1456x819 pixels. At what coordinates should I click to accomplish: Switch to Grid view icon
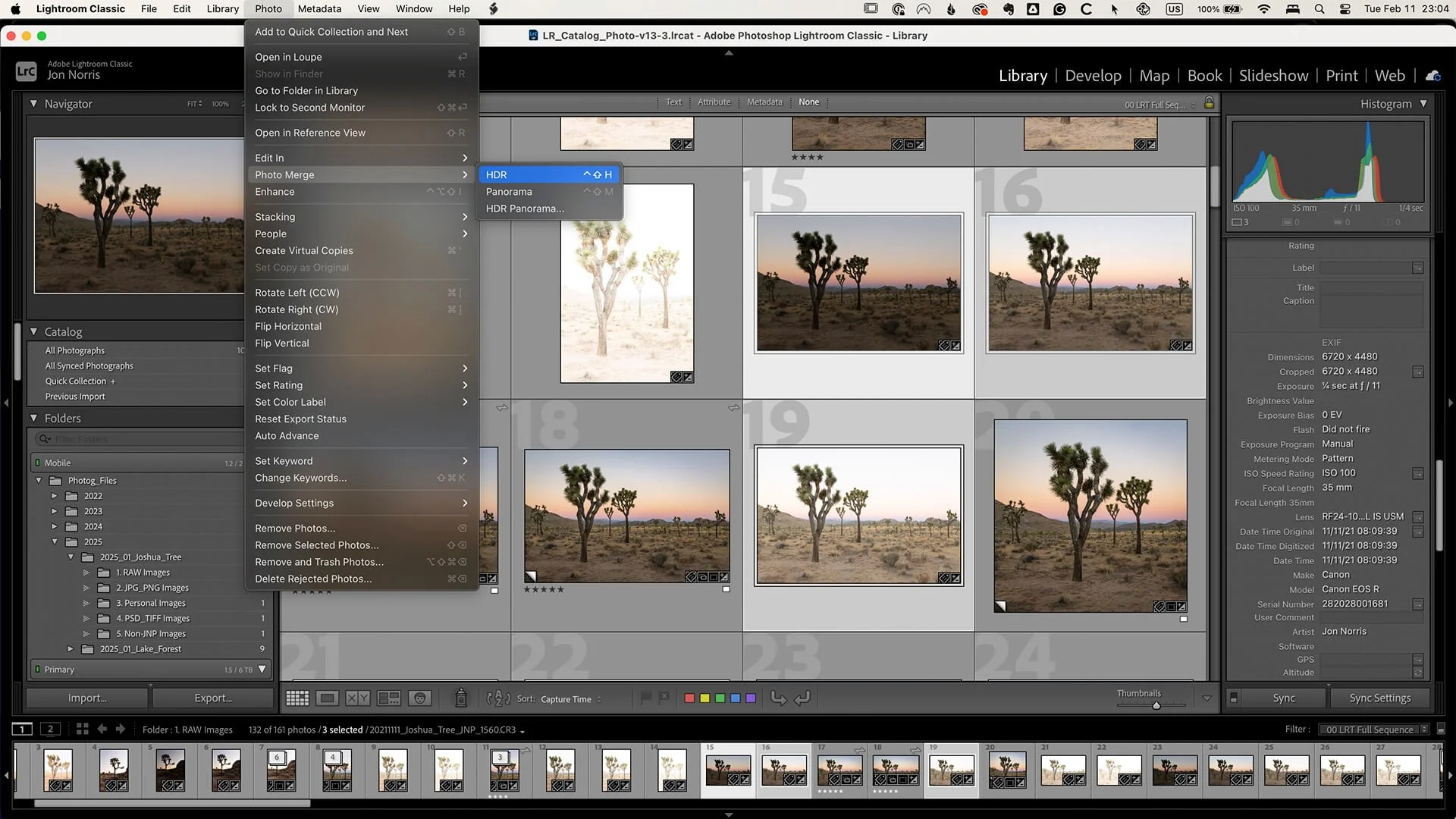pos(297,698)
